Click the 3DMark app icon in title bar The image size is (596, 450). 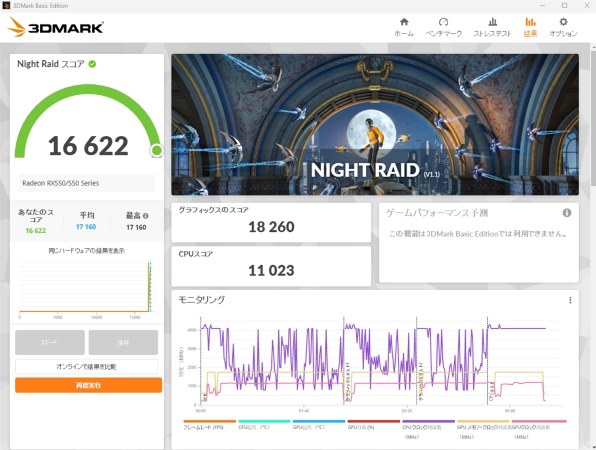click(6, 6)
